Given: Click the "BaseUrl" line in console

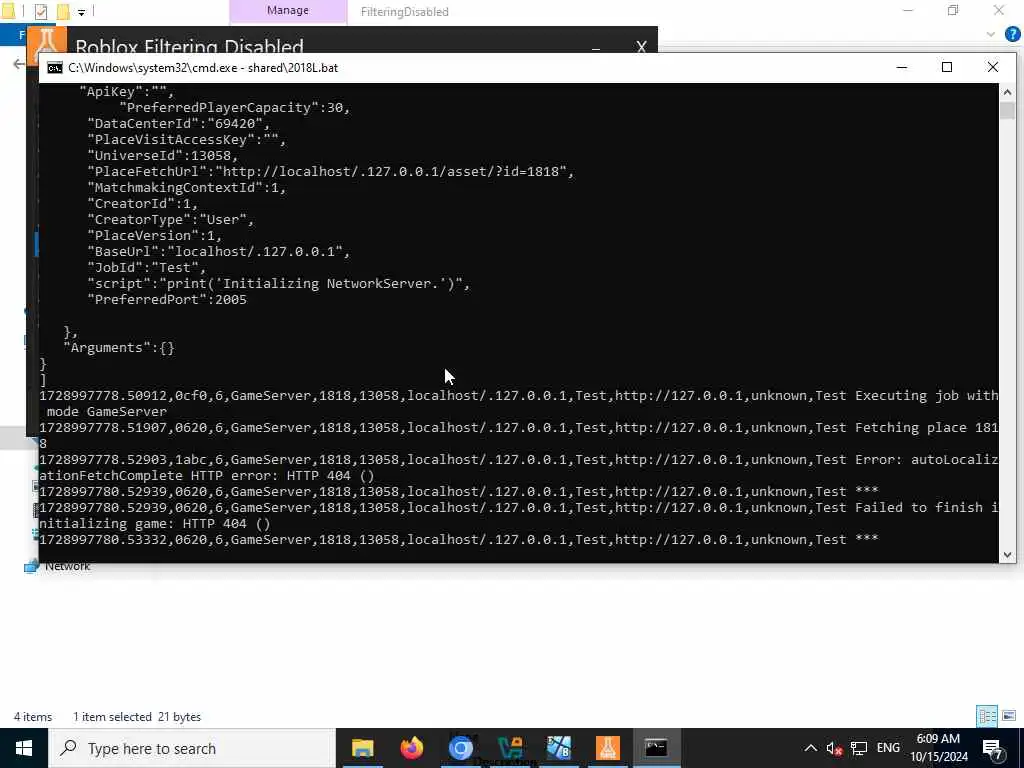Looking at the screenshot, I should pyautogui.click(x=219, y=251).
